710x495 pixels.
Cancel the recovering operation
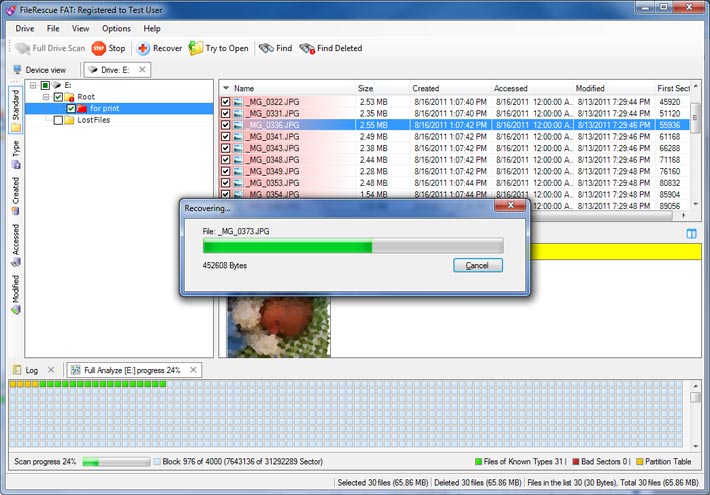pyautogui.click(x=478, y=265)
